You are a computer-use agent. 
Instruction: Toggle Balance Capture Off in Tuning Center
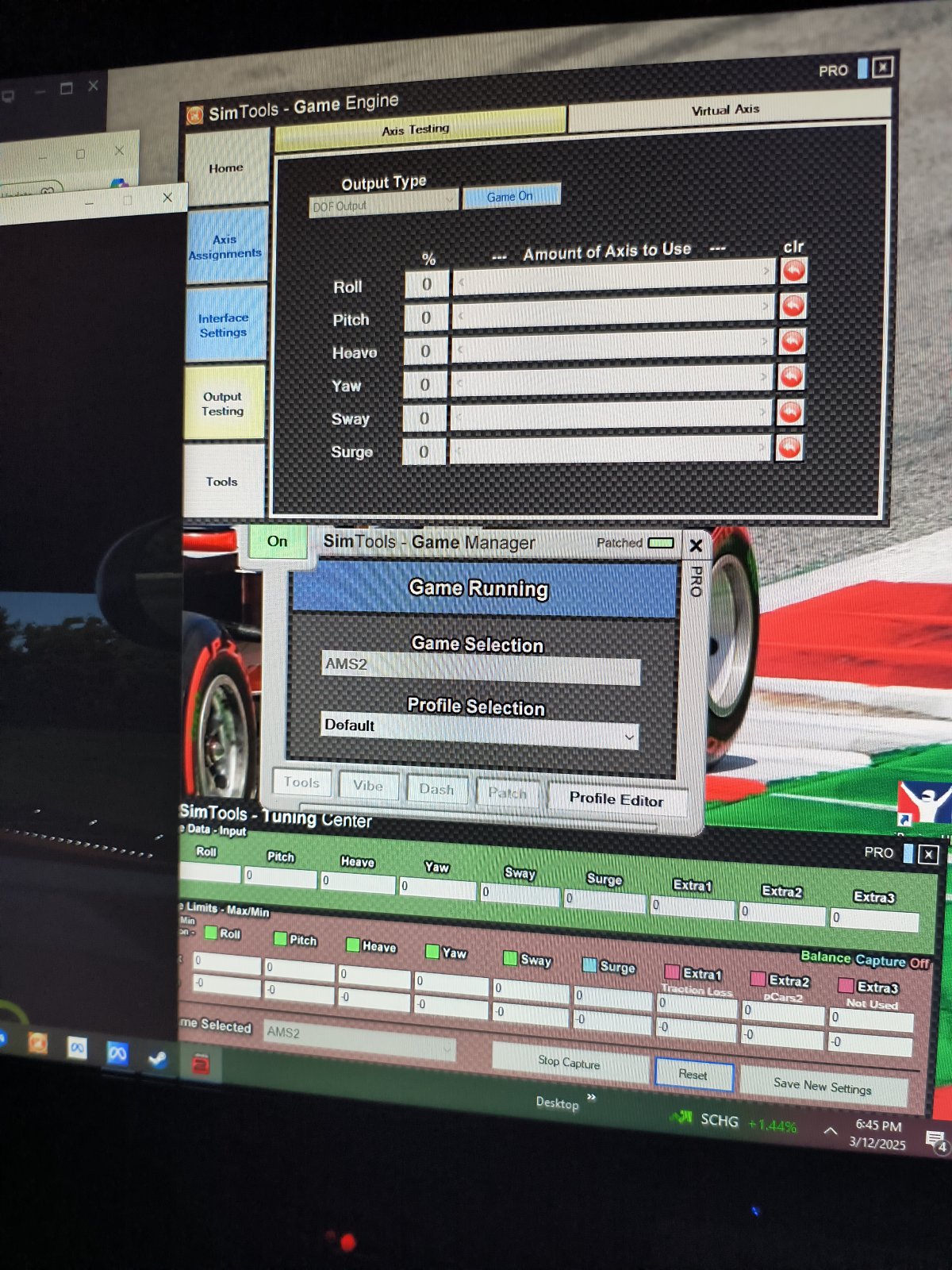[x=865, y=960]
